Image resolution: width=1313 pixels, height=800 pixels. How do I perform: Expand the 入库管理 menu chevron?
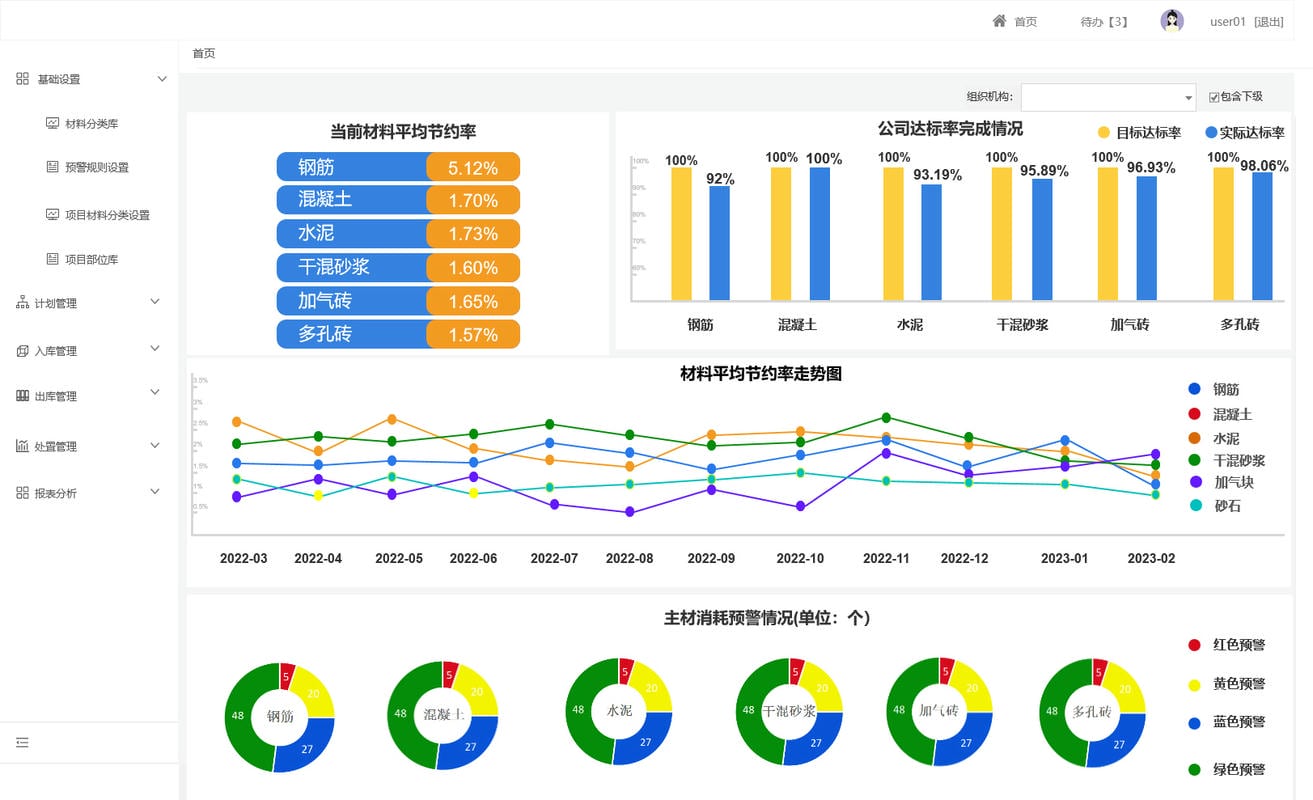click(155, 348)
